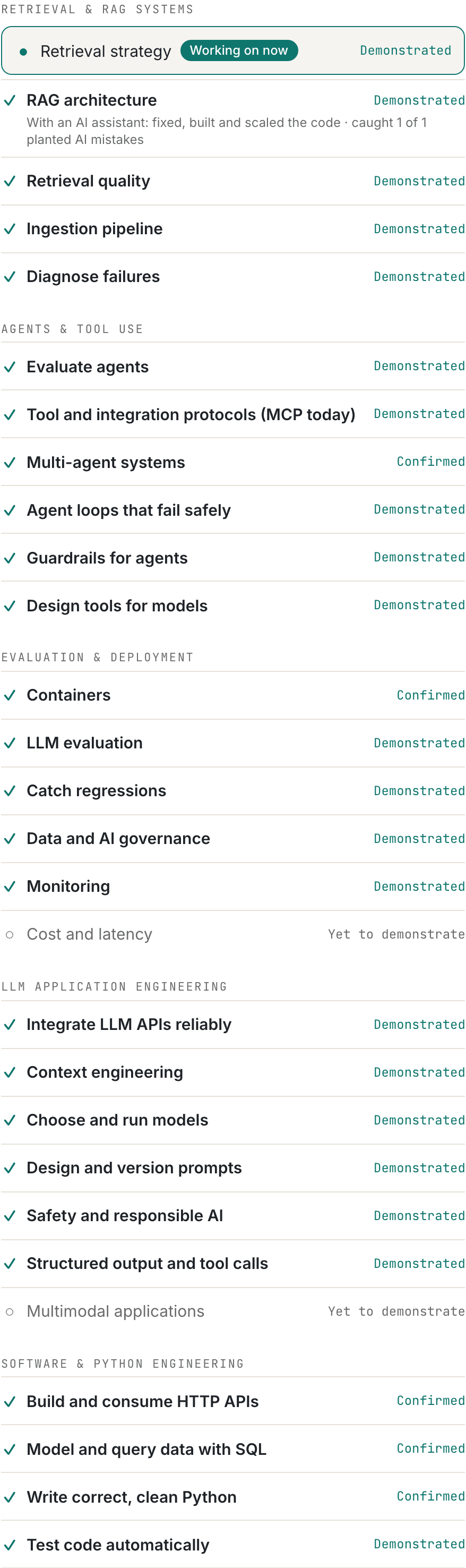
Task: Click "Yet to demonstrate" on Cost and latency row
Action: pos(396,934)
